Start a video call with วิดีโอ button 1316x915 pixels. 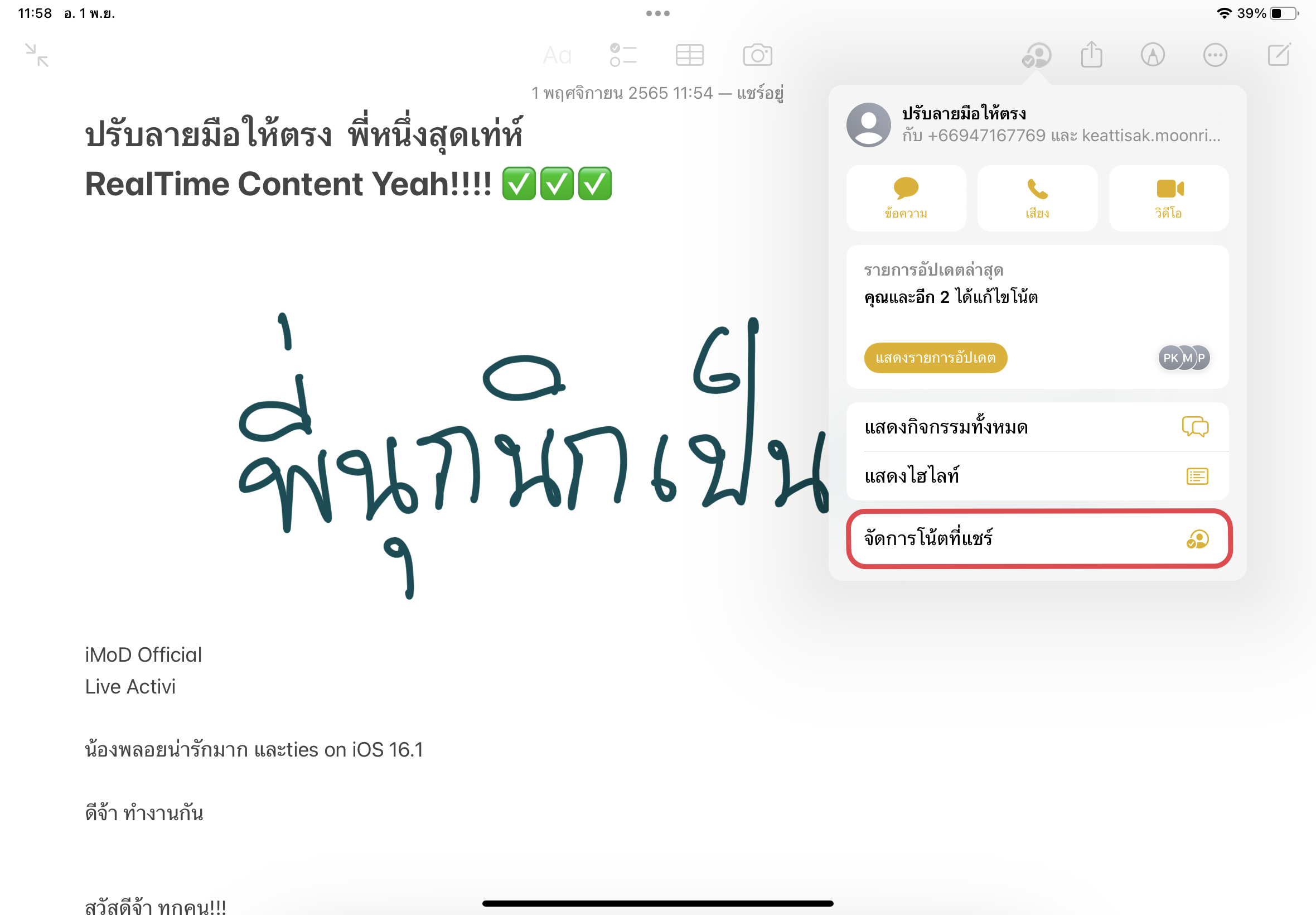1169,199
